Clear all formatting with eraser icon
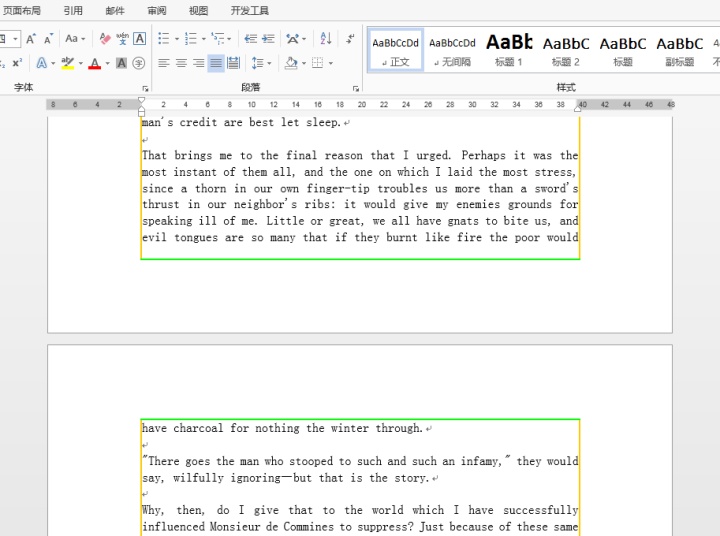This screenshot has width=720, height=536. click(105, 39)
